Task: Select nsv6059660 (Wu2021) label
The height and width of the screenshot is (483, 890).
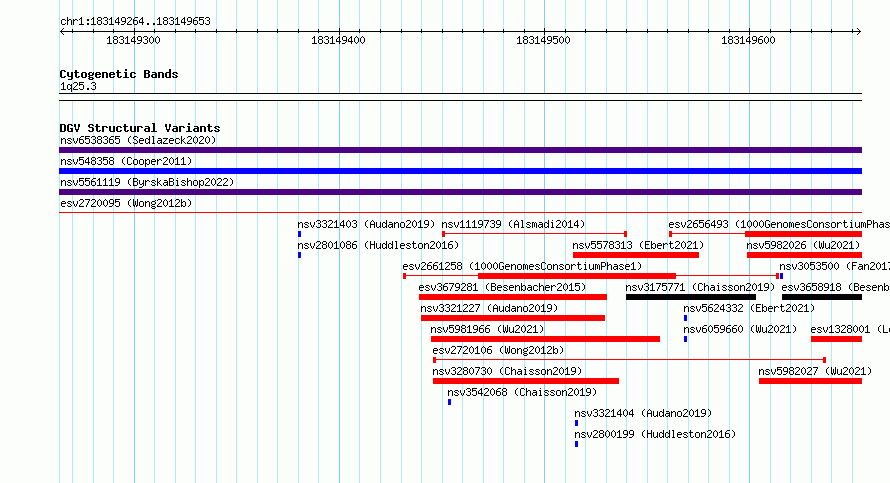Action: 740,329
